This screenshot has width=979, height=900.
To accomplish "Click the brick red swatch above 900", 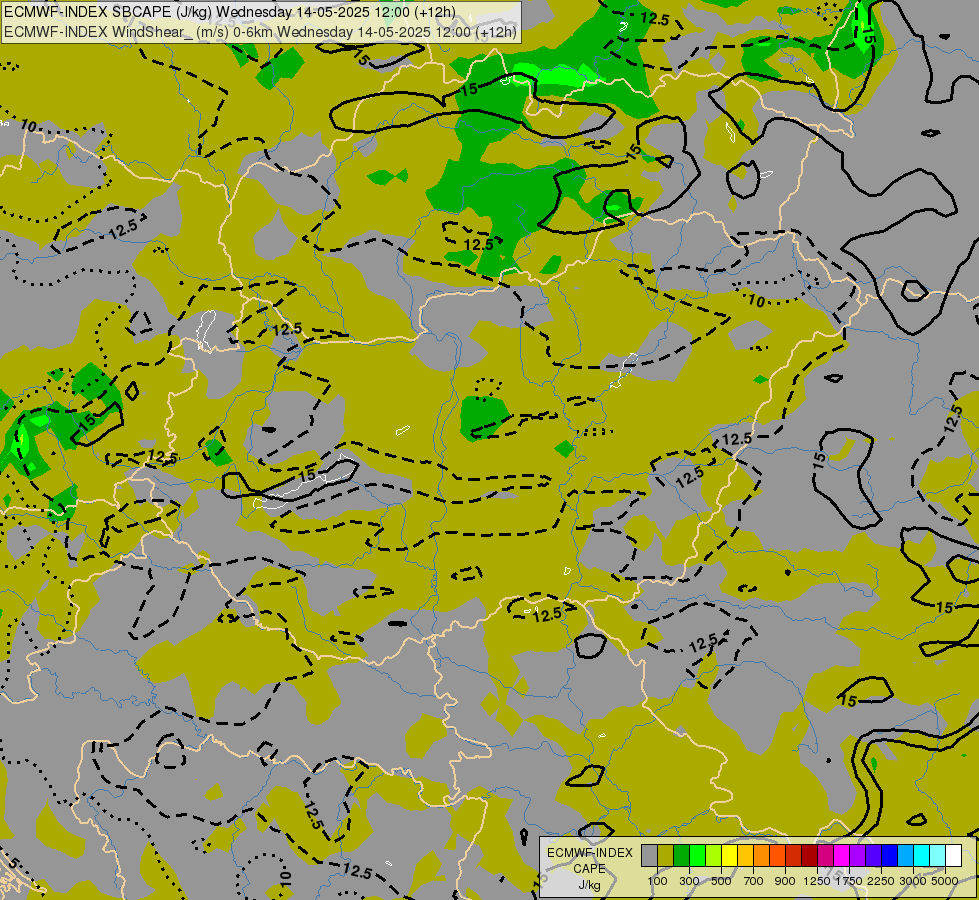I will click(x=794, y=856).
